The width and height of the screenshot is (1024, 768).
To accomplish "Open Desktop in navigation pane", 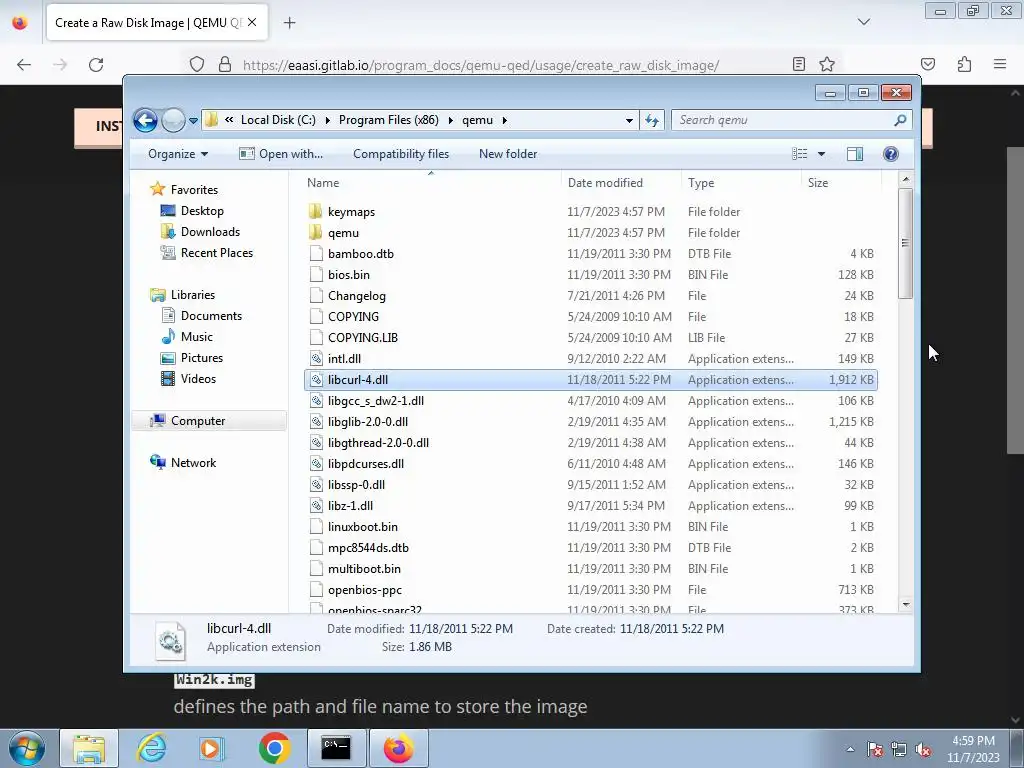I will coord(202,211).
